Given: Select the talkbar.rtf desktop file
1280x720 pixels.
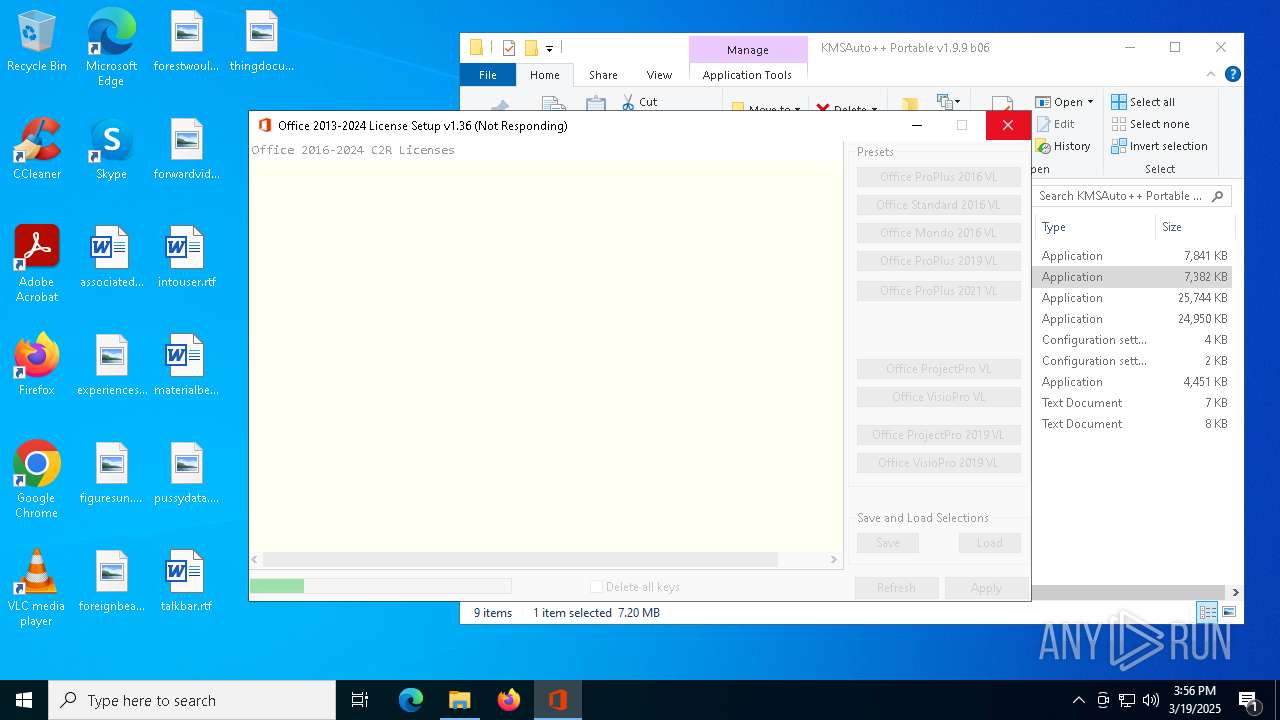Looking at the screenshot, I should click(x=186, y=582).
